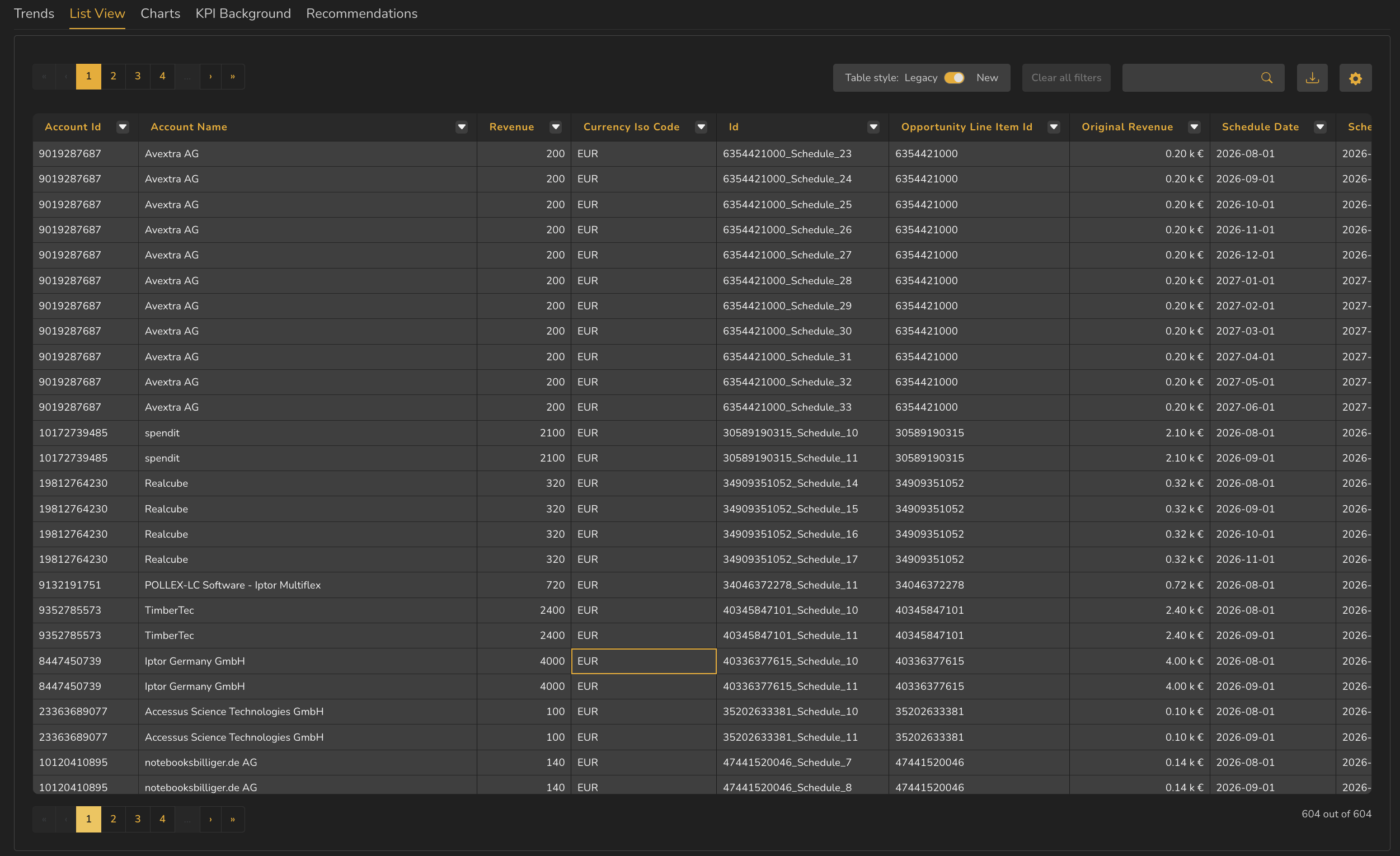Open Id column filter dropdown
Image resolution: width=1400 pixels, height=856 pixels.
[x=873, y=127]
